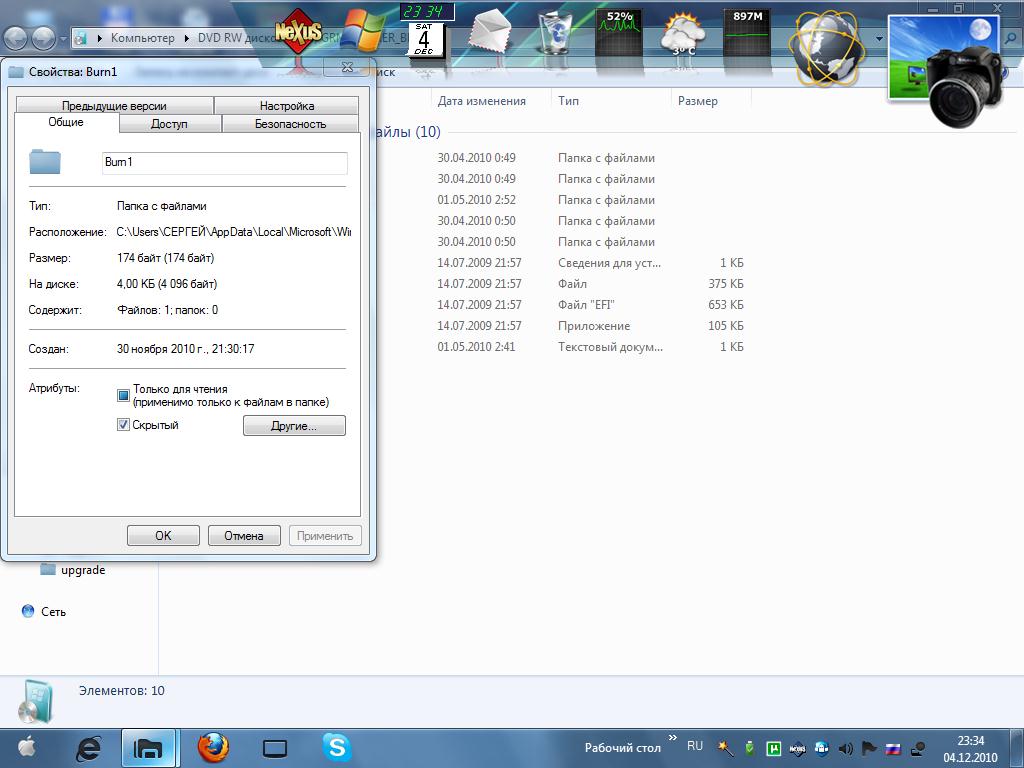This screenshot has height=768, width=1024.
Task: Expand breadcrumb arrow before 'Компьютер'
Action: [x=100, y=38]
